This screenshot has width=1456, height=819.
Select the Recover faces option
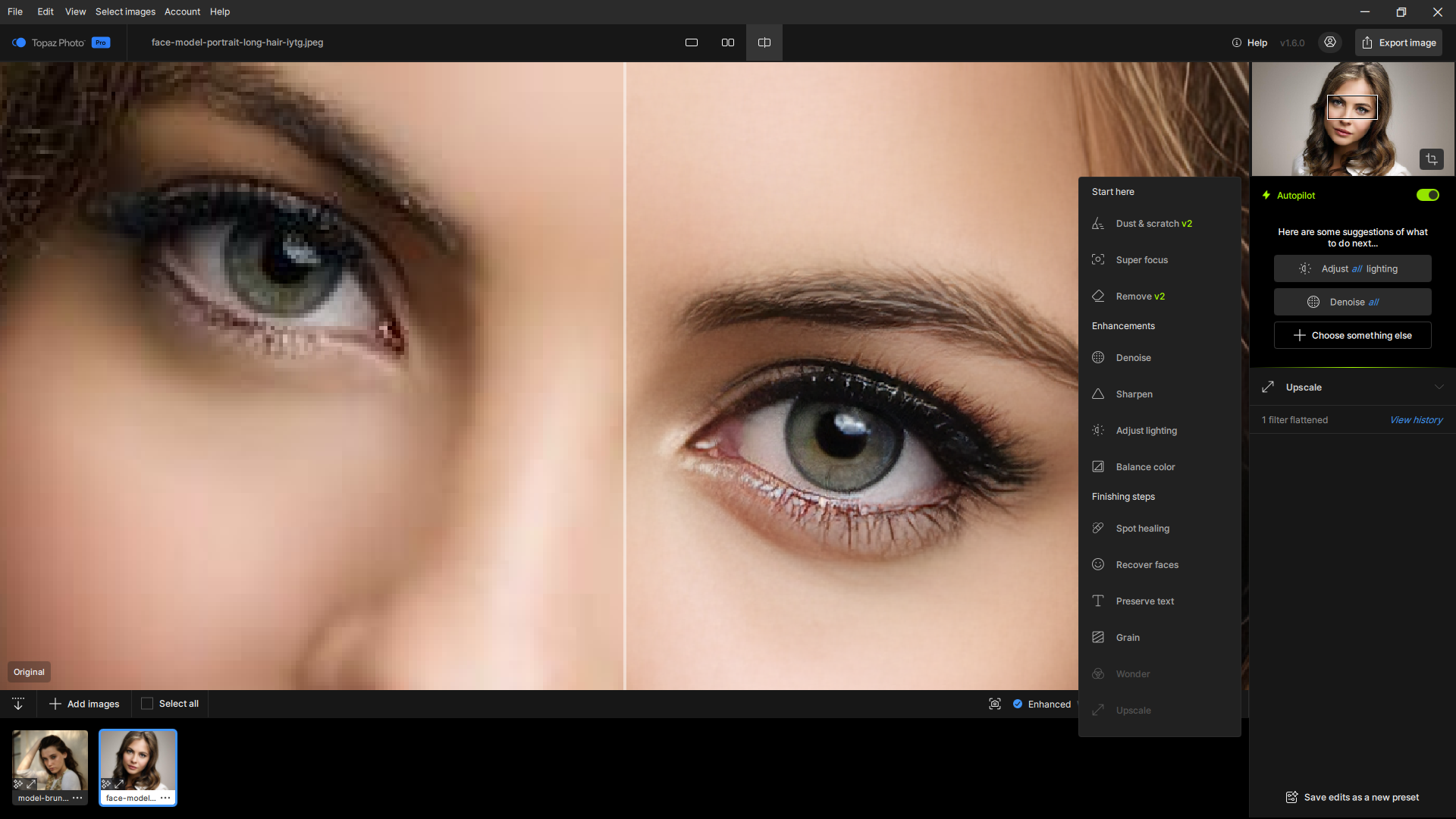[1159, 565]
